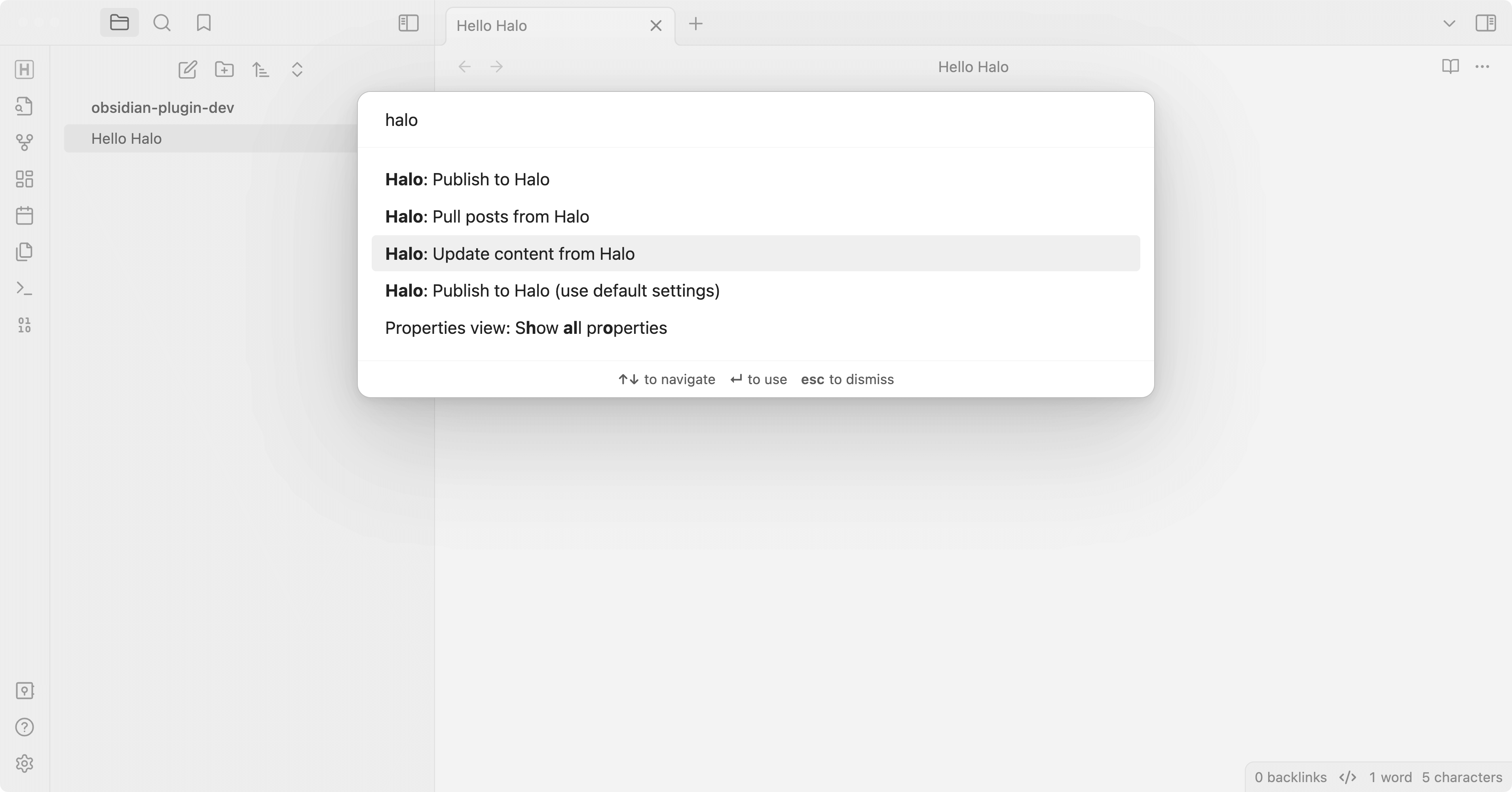
Task: Select Halo: Pull posts from Halo
Action: pos(486,217)
